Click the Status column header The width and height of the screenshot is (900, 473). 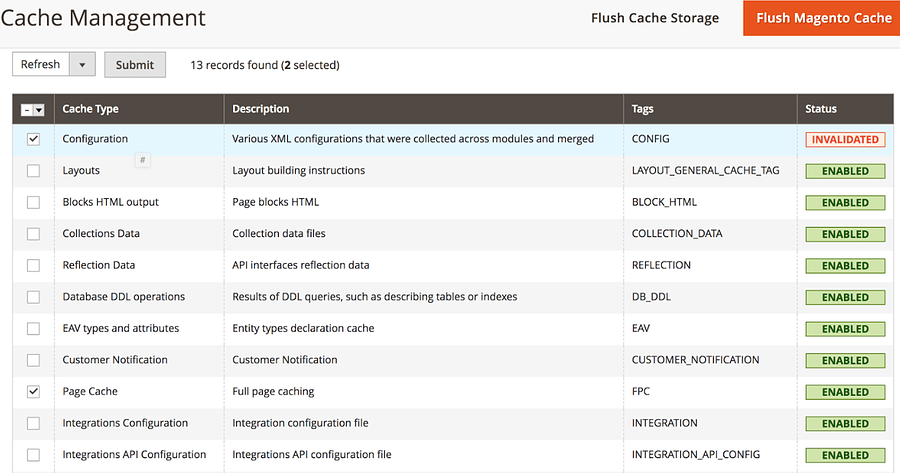pyautogui.click(x=821, y=109)
